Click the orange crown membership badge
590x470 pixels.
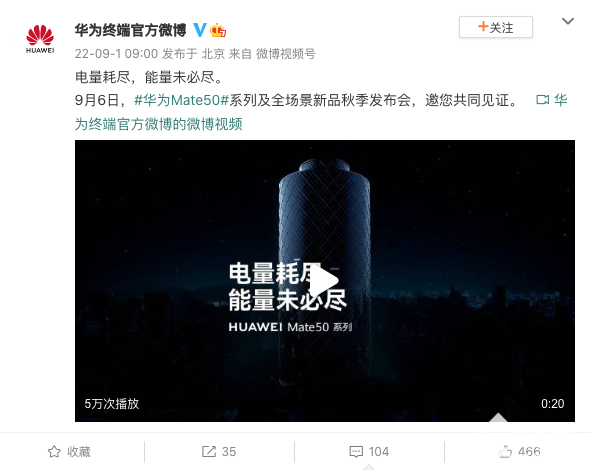pos(218,30)
